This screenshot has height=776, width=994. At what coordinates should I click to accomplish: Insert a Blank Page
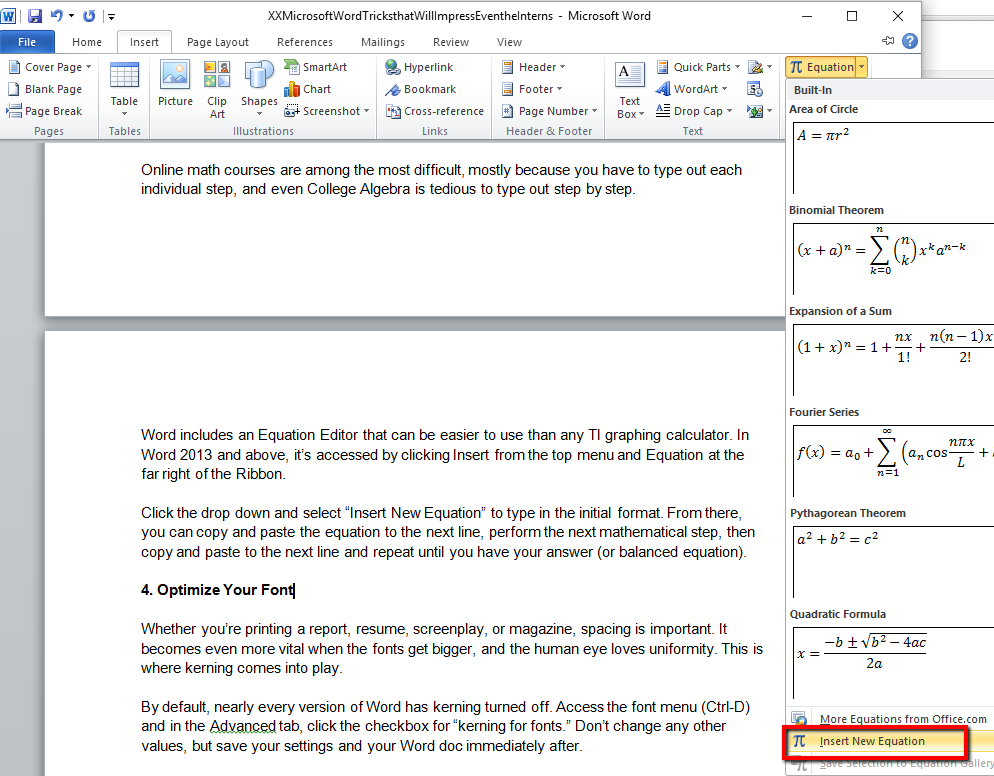45,89
